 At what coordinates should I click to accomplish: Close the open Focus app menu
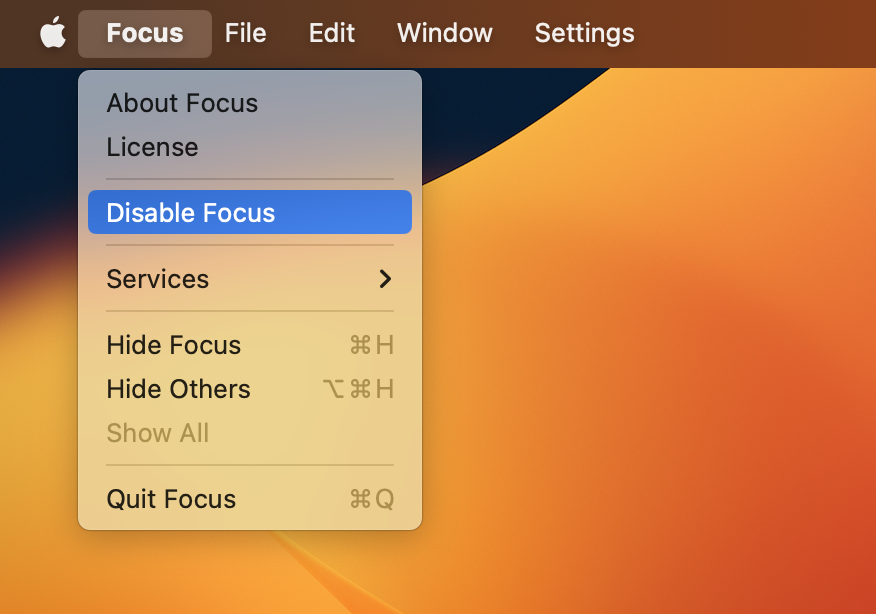point(145,34)
